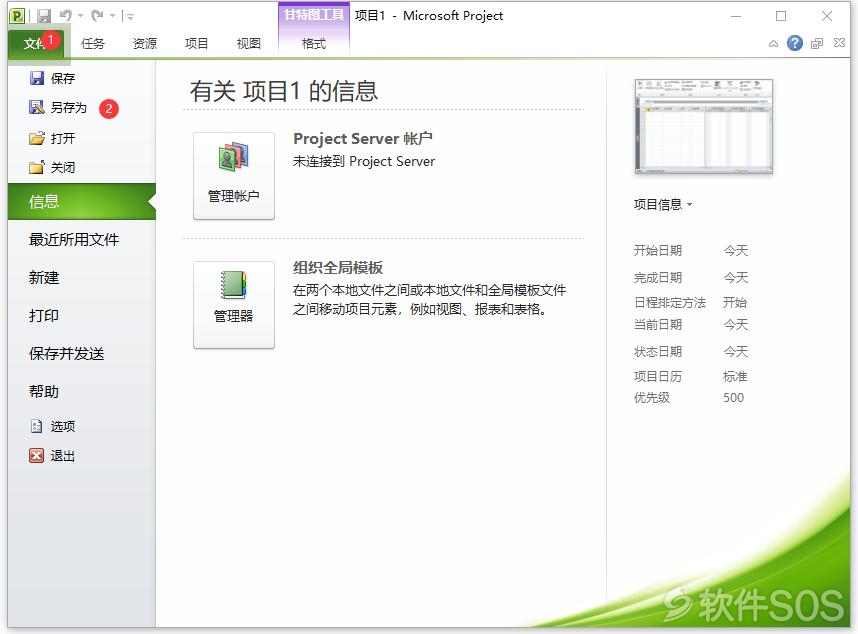The width and height of the screenshot is (858, 634).
Task: Click the Undo arrow in title bar
Action: 65,15
